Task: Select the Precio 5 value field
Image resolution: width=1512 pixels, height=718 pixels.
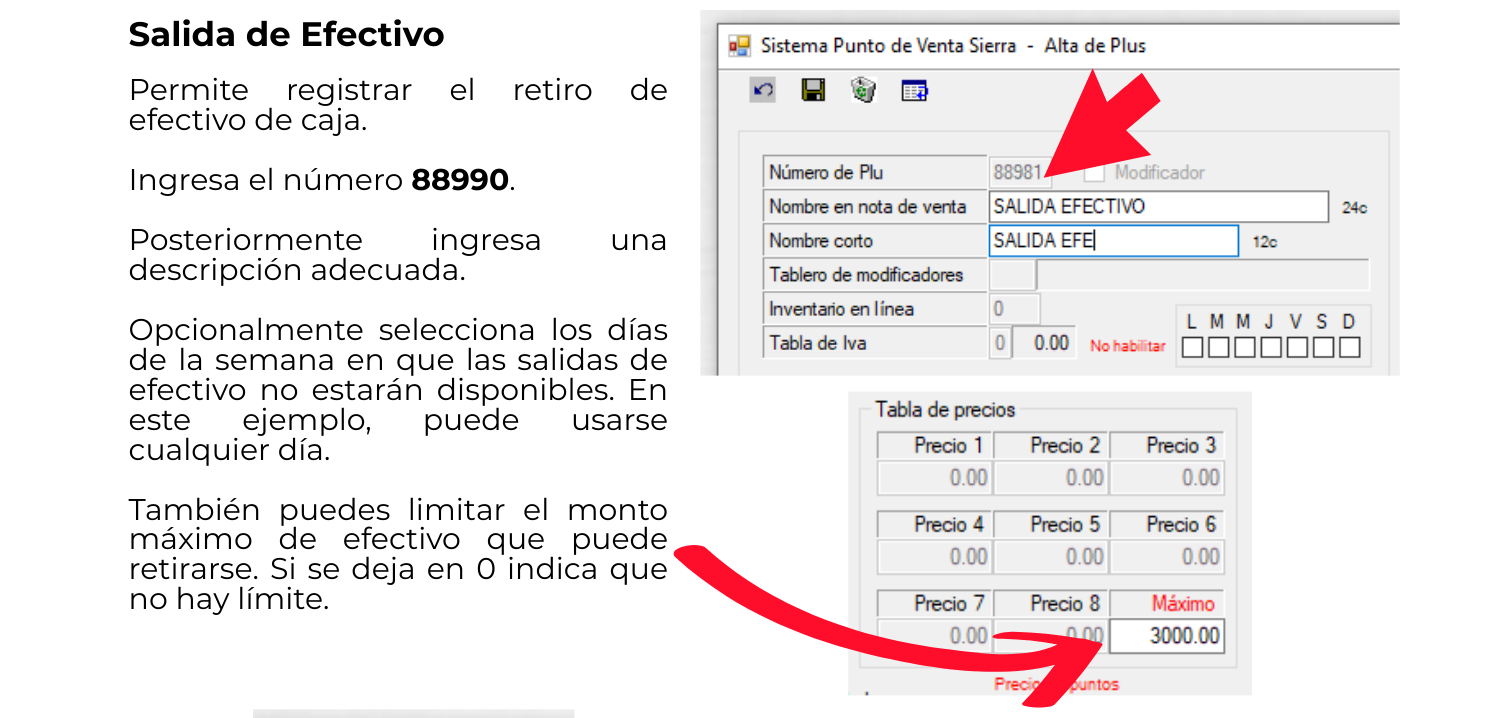Action: click(x=1050, y=557)
